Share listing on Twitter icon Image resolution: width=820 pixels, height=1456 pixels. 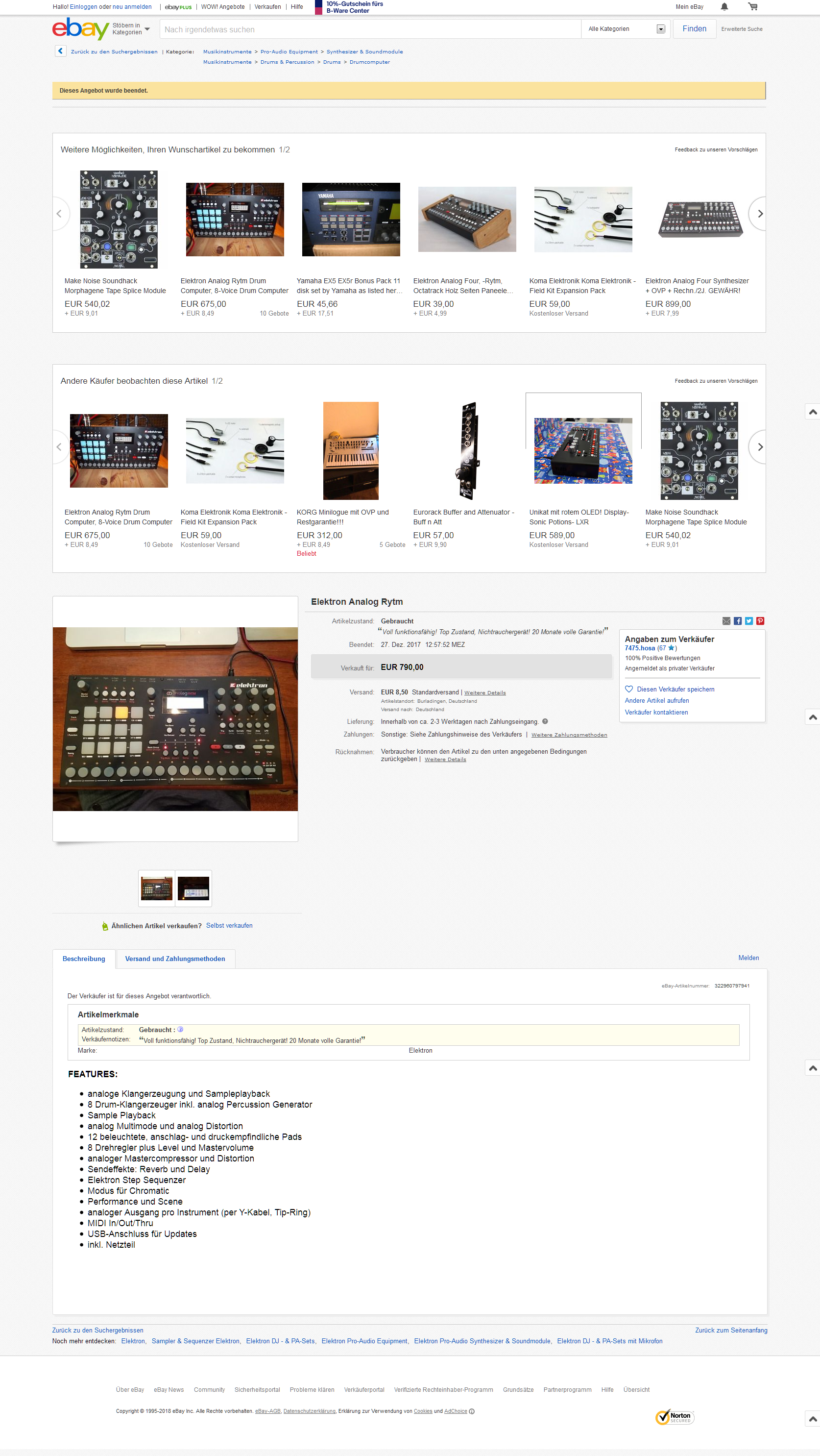point(749,620)
